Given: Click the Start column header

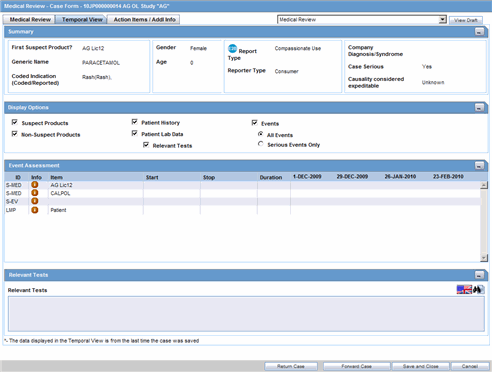Looking at the screenshot, I should pyautogui.click(x=152, y=177).
